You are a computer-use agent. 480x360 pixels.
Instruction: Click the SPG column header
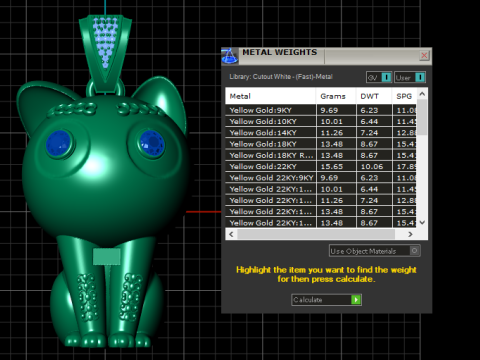[x=404, y=96]
